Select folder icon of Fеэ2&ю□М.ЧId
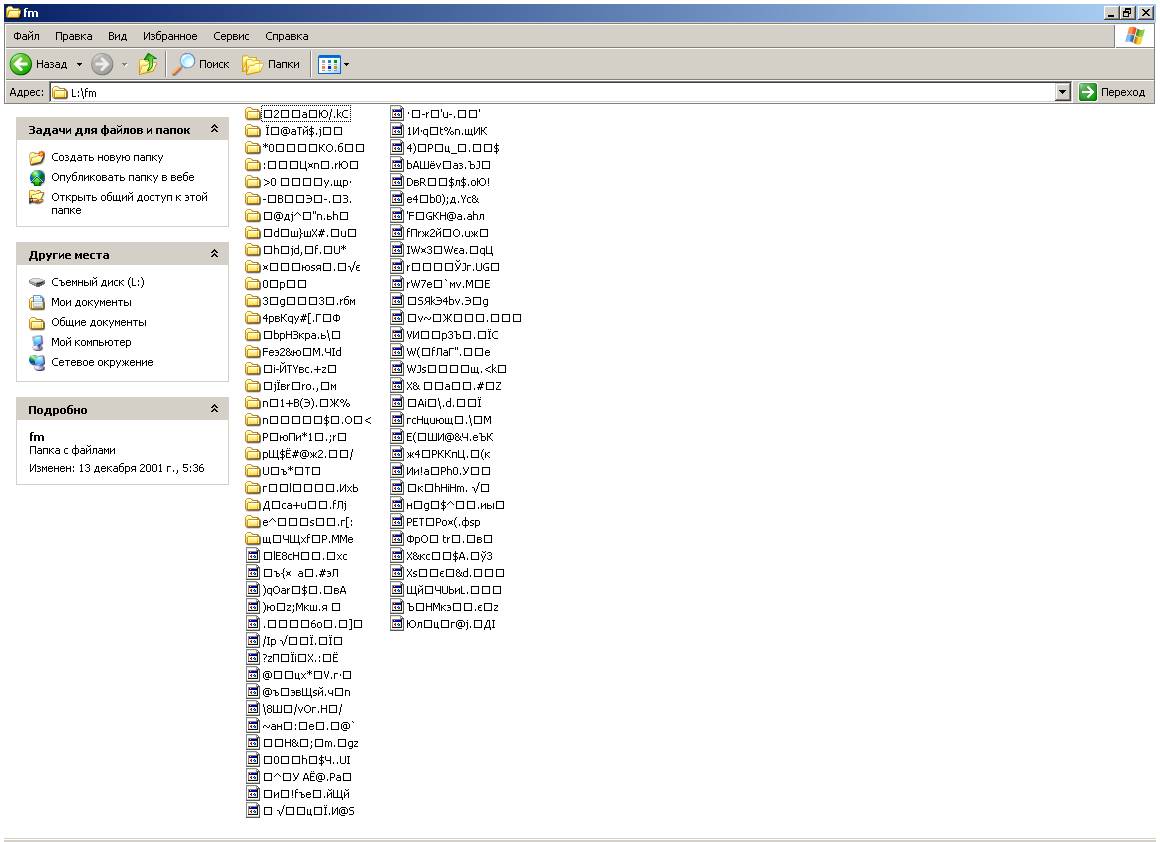The height and width of the screenshot is (842, 1160). [252, 352]
